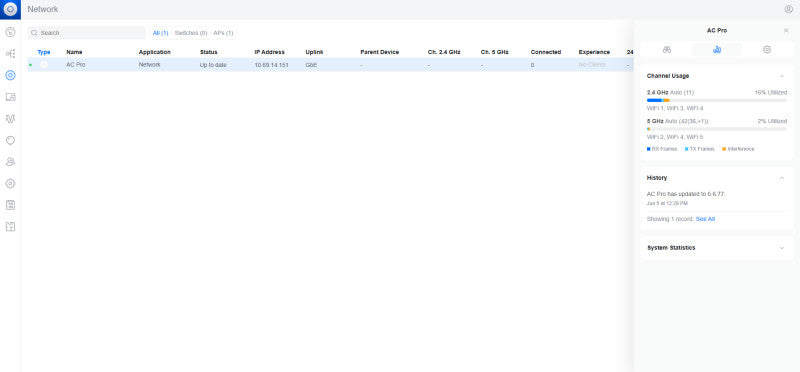The height and width of the screenshot is (372, 800).
Task: Open the Topology icon in the sidebar
Action: [10, 54]
